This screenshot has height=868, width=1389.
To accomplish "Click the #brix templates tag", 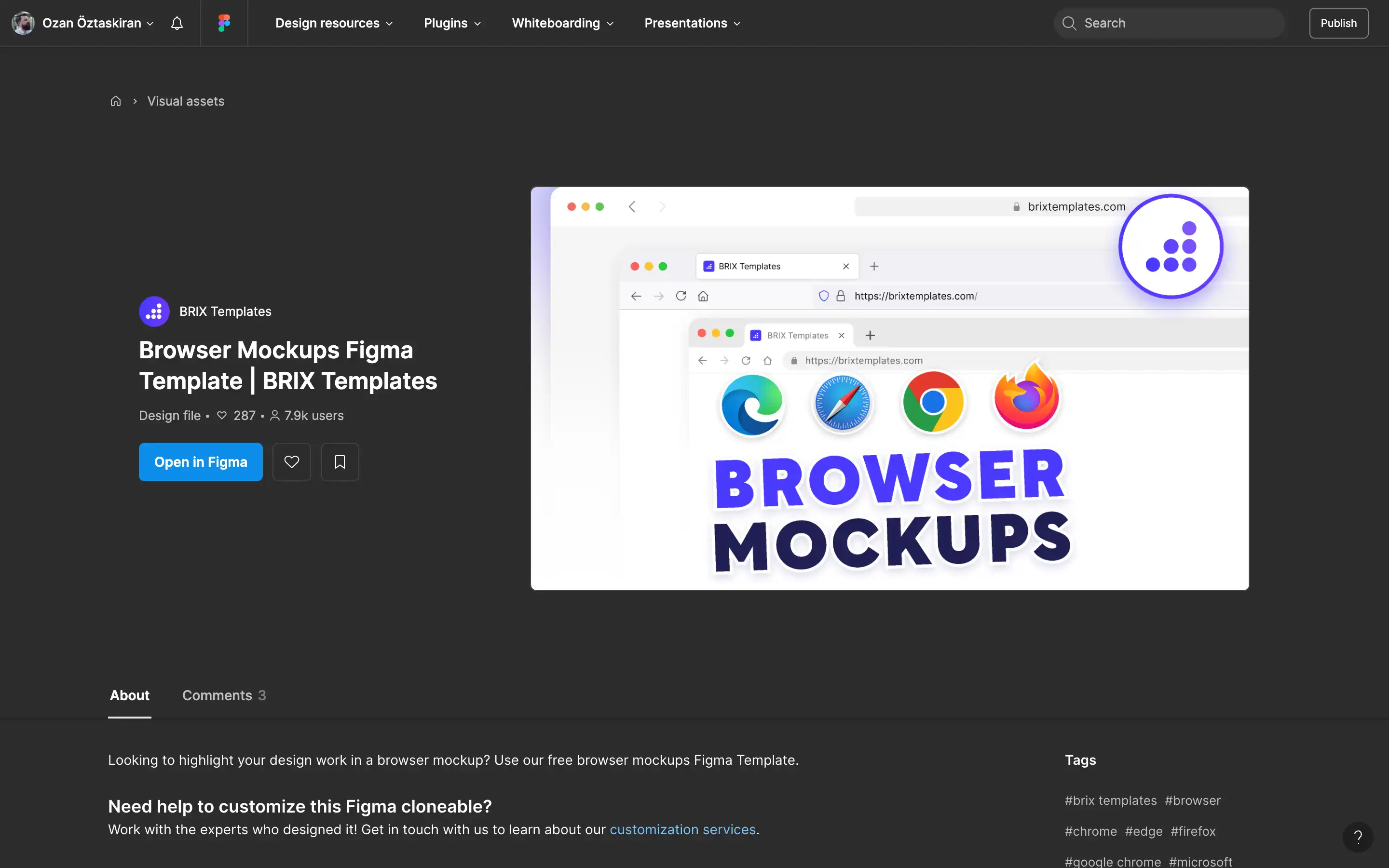I will point(1111,800).
